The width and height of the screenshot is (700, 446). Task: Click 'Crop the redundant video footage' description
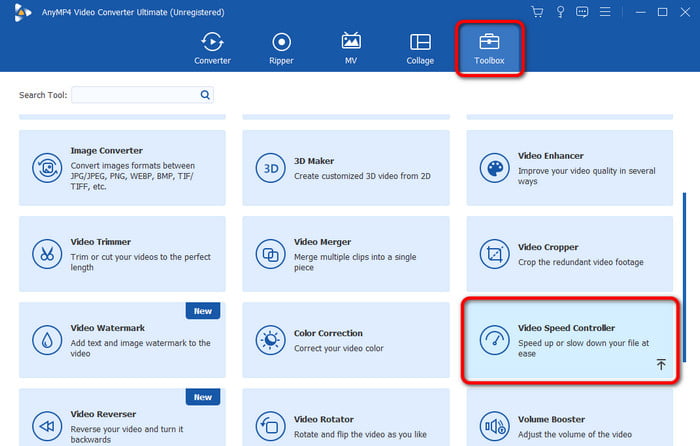tap(580, 262)
